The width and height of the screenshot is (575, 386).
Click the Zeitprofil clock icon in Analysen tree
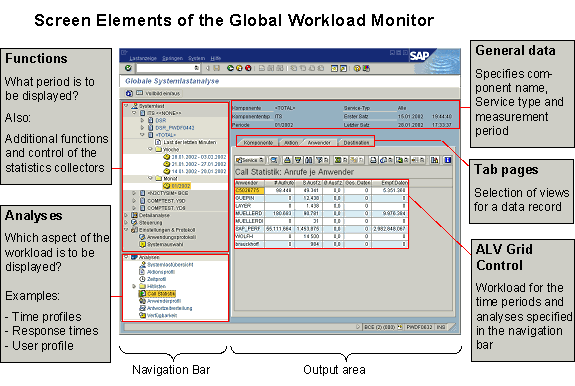click(x=142, y=279)
